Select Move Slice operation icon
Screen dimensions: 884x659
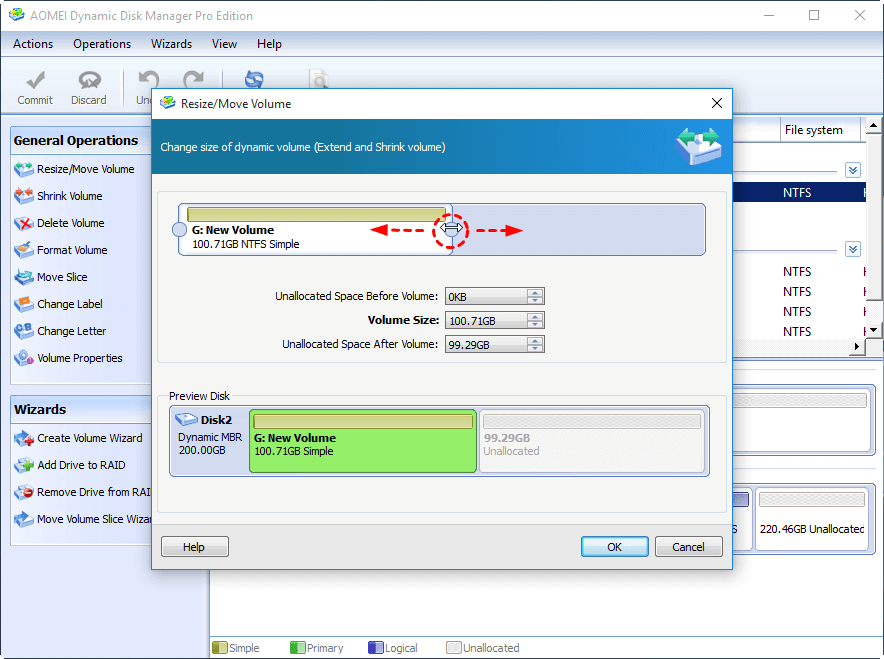(x=24, y=277)
